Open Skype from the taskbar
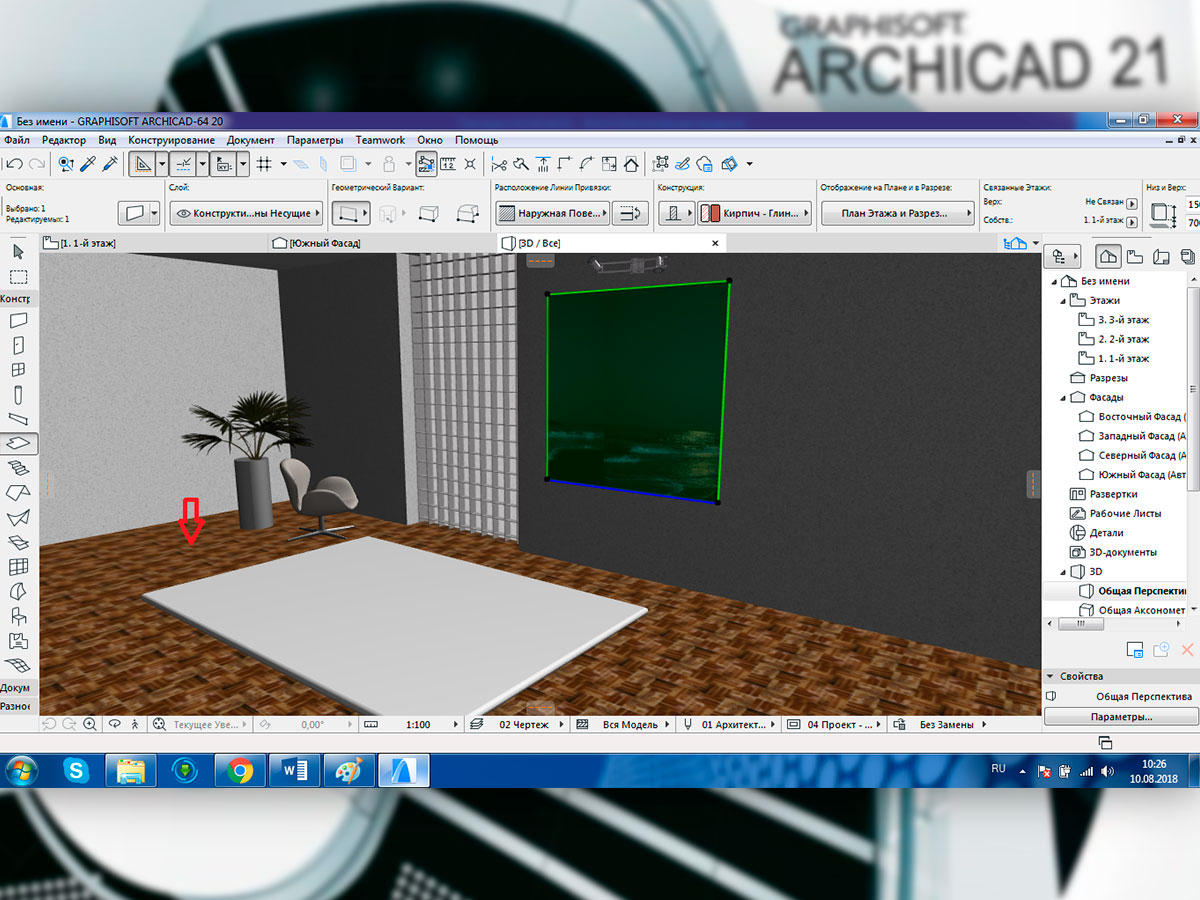Image resolution: width=1200 pixels, height=900 pixels. [77, 770]
